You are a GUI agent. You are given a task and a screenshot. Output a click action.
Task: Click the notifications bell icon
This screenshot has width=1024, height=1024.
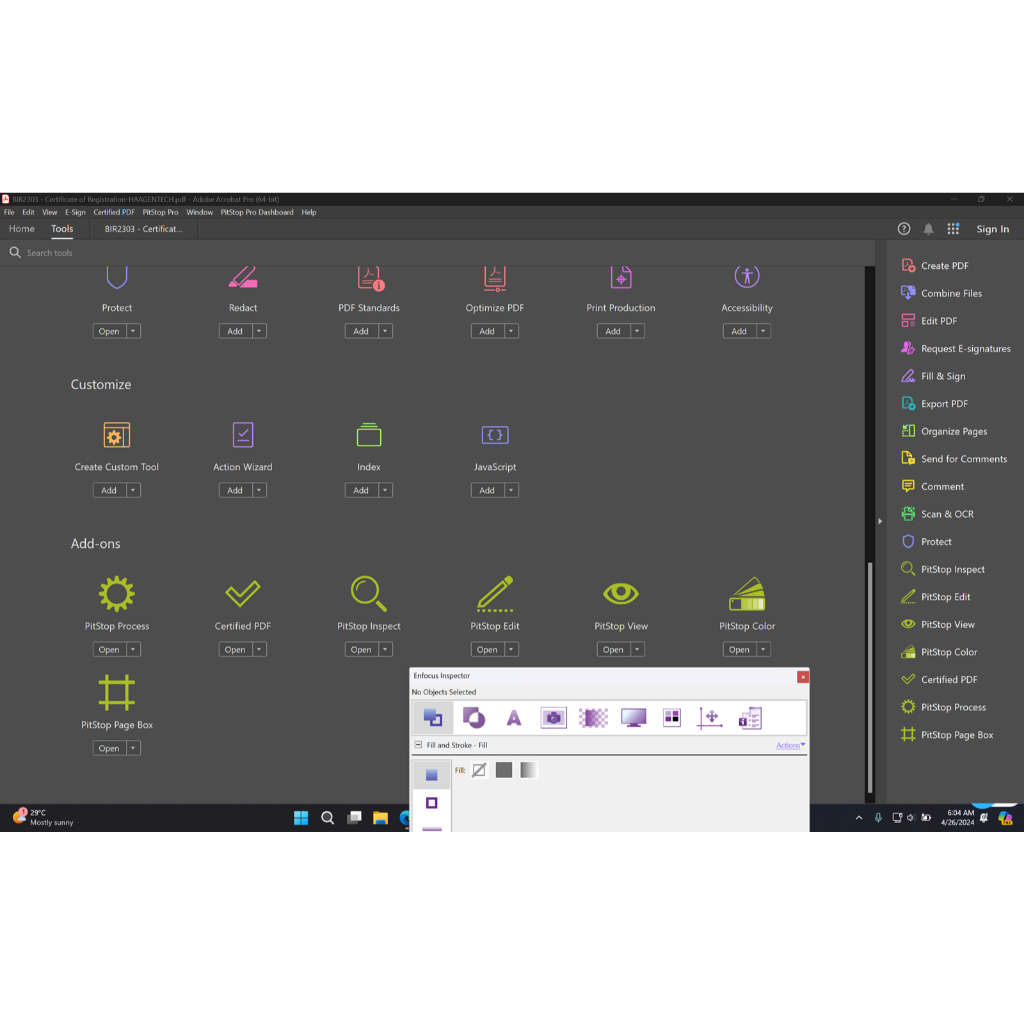tap(928, 229)
